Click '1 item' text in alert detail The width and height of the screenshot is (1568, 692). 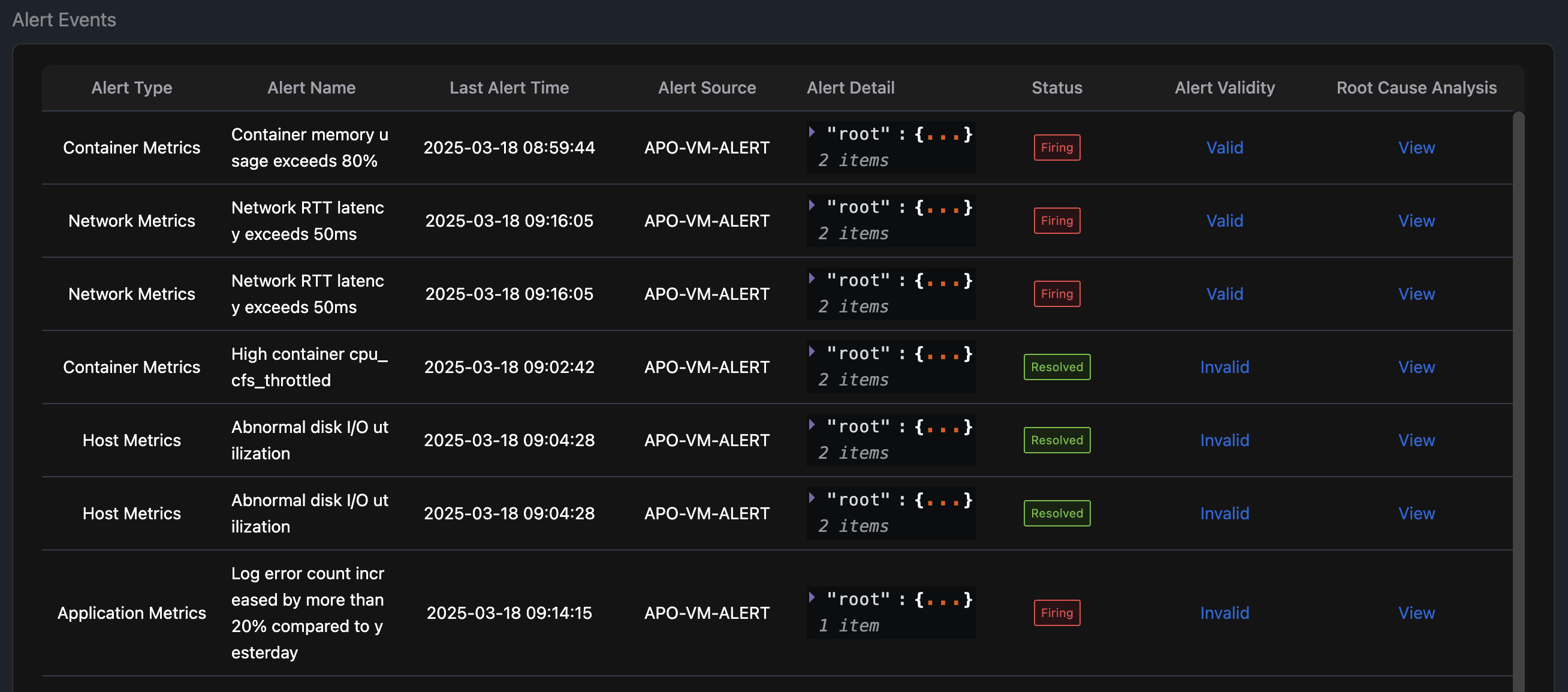(849, 625)
